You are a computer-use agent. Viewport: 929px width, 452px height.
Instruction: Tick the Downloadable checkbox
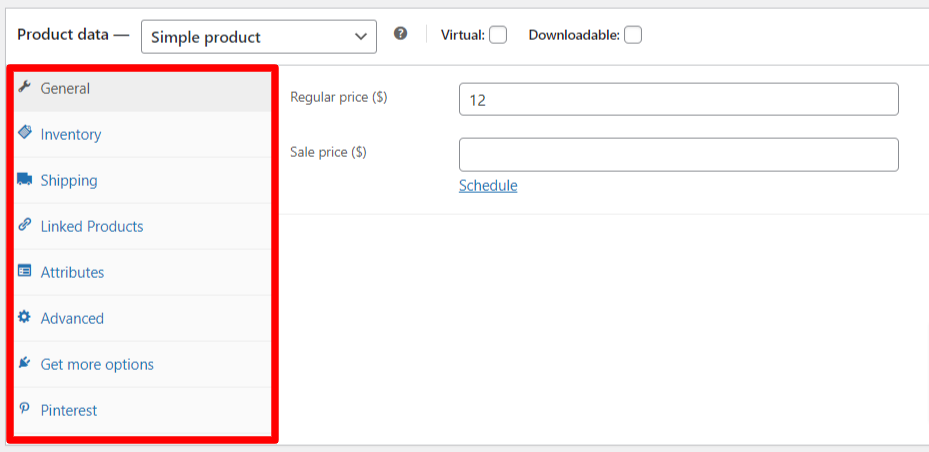click(632, 35)
